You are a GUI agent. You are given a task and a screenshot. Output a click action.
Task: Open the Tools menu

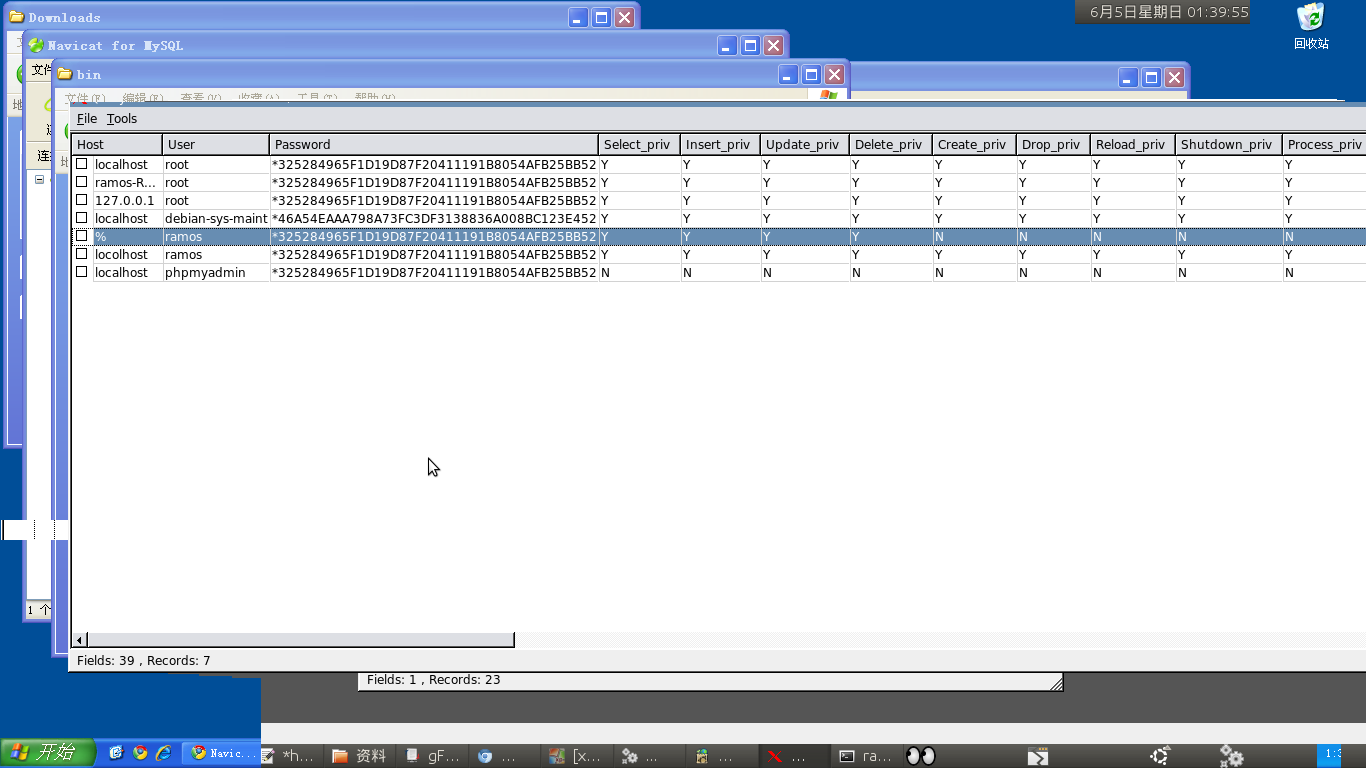(x=122, y=119)
